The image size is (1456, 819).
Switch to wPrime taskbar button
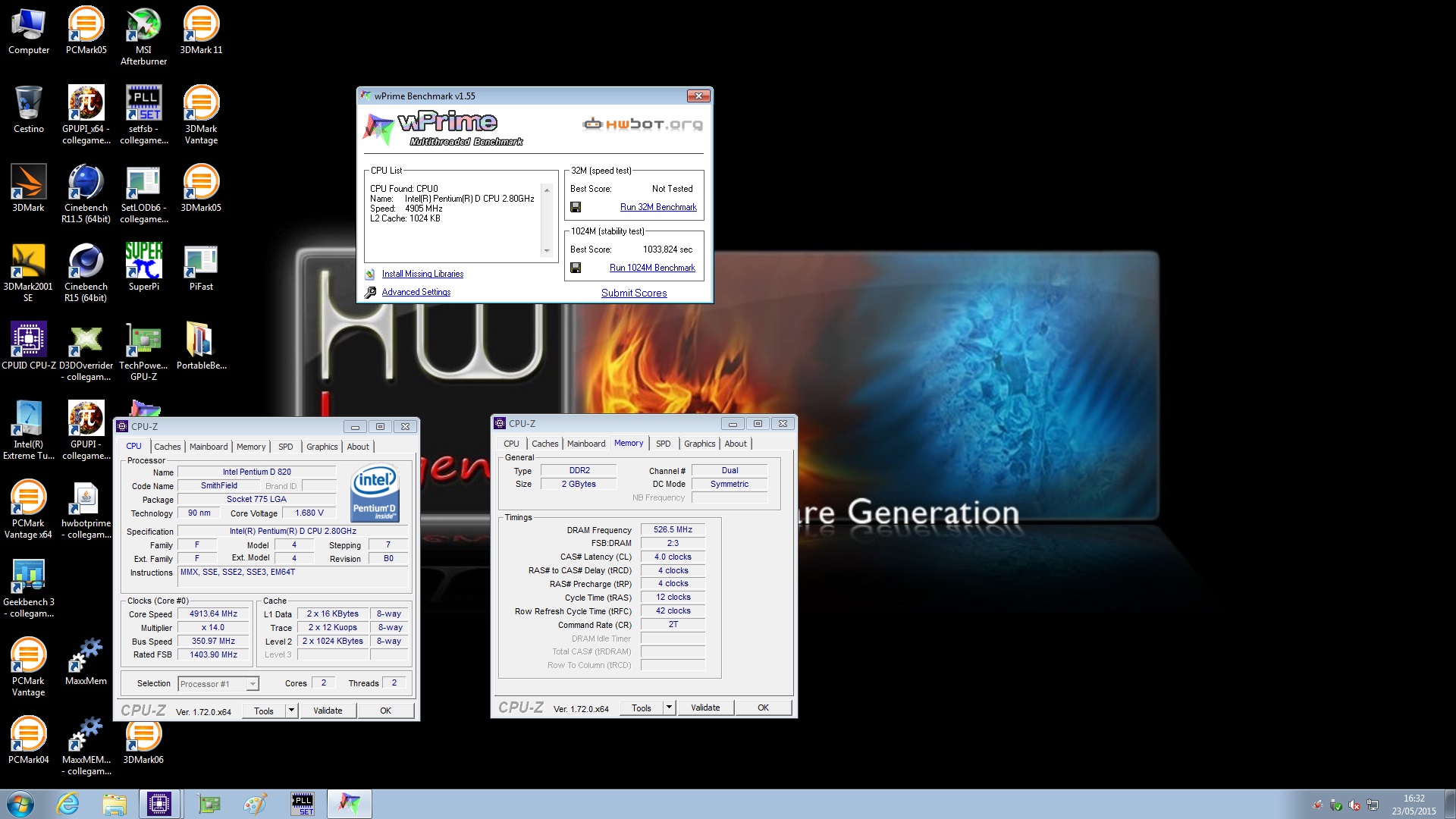pos(350,804)
